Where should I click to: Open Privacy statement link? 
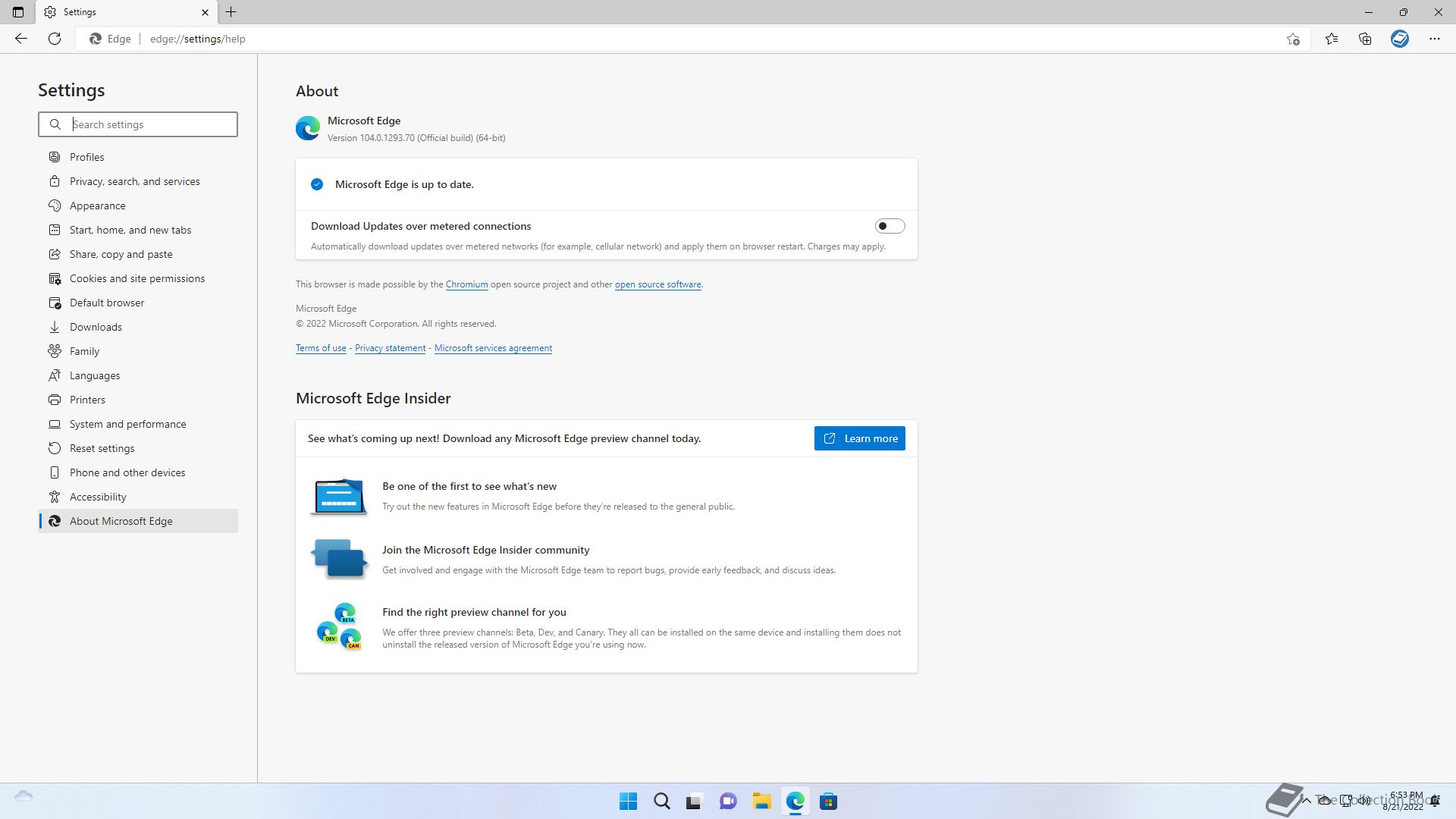pos(390,348)
